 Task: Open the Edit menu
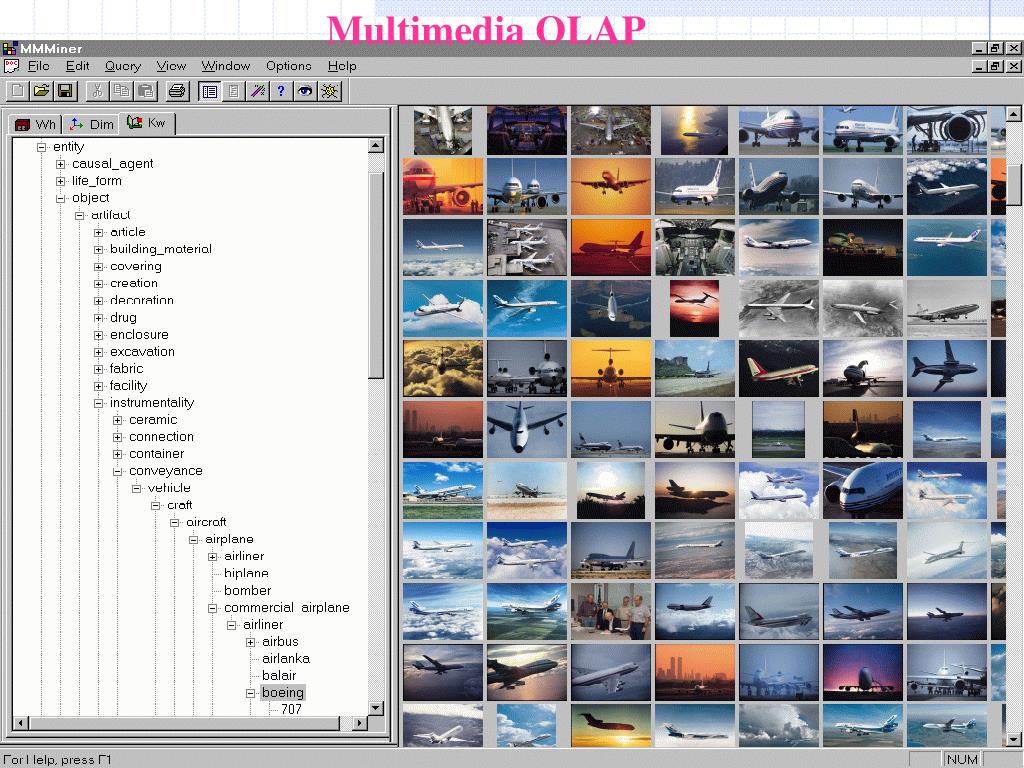(x=78, y=66)
